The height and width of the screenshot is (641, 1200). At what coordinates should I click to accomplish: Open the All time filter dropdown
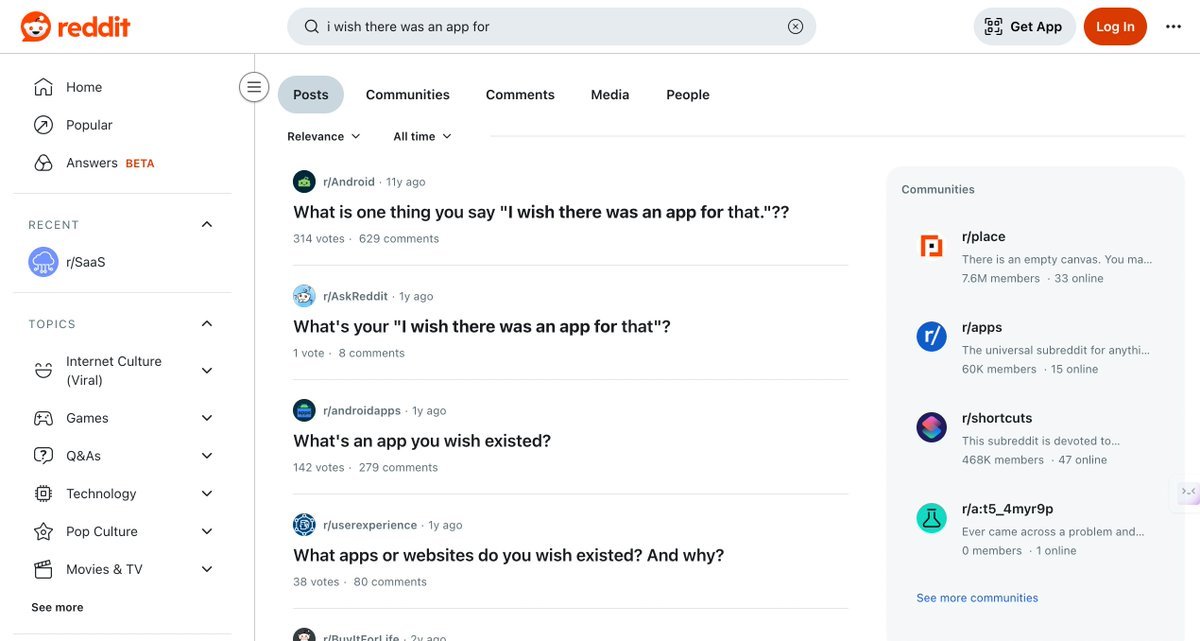coord(422,136)
